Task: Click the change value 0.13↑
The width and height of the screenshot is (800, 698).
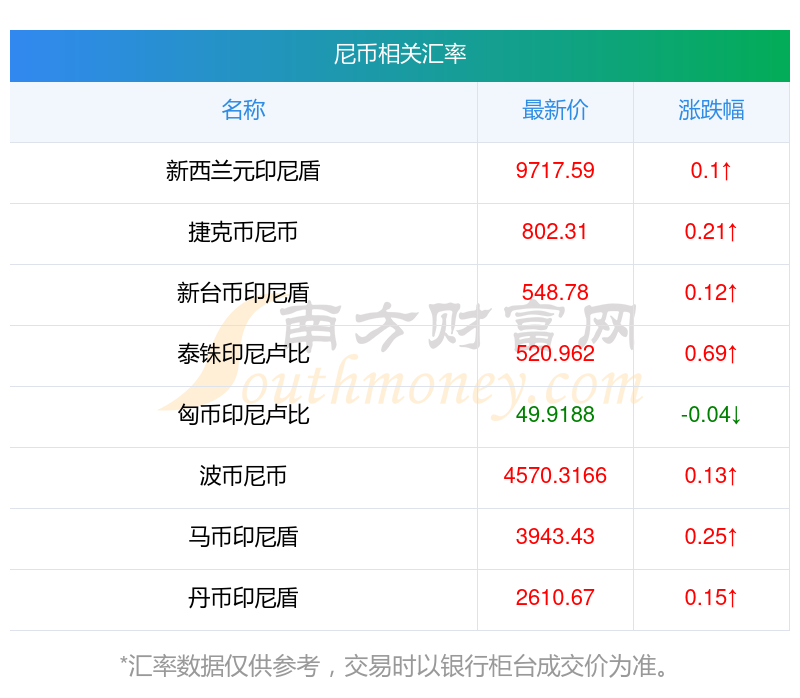Action: tap(711, 476)
